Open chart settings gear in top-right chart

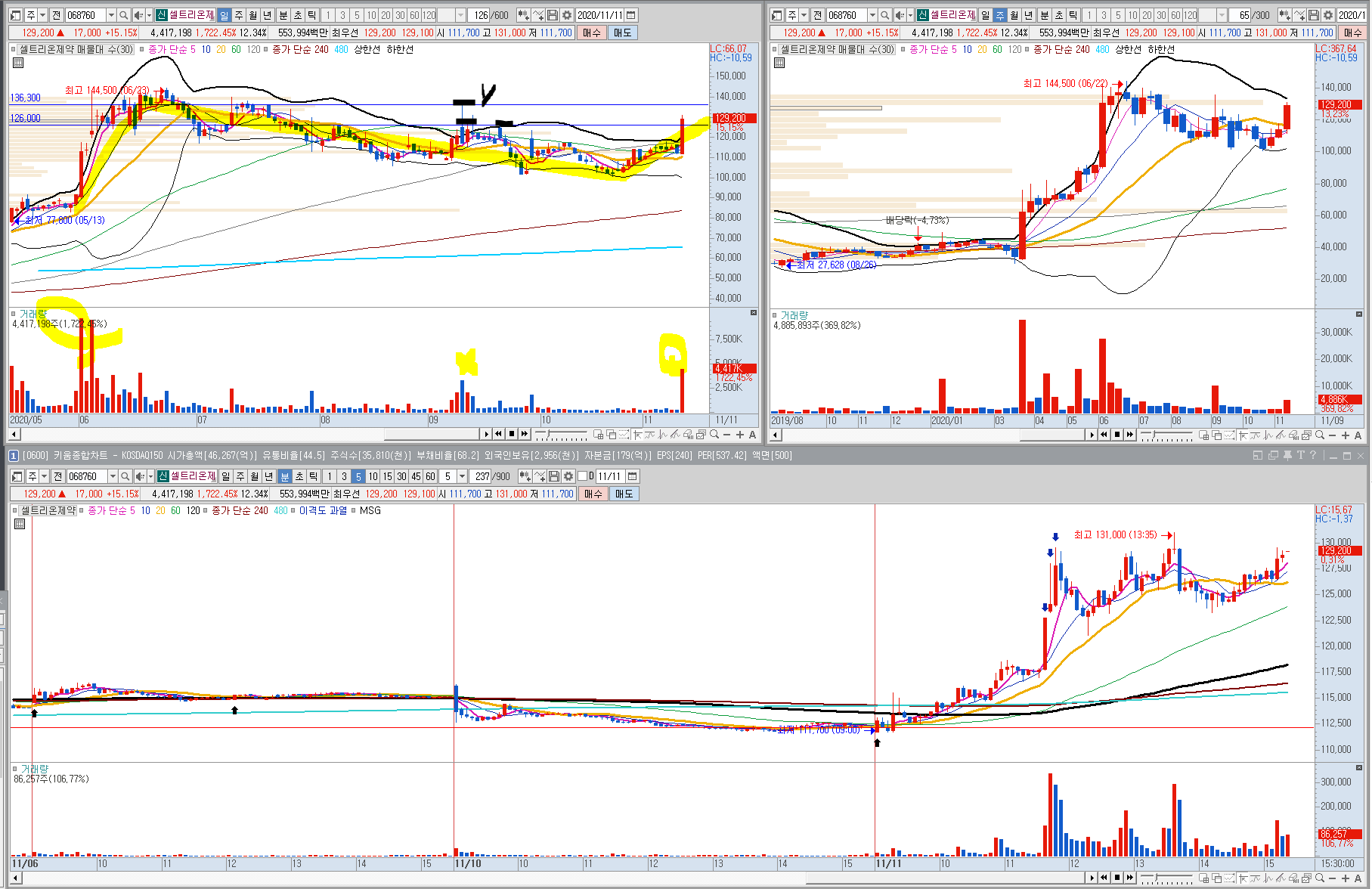1328,15
